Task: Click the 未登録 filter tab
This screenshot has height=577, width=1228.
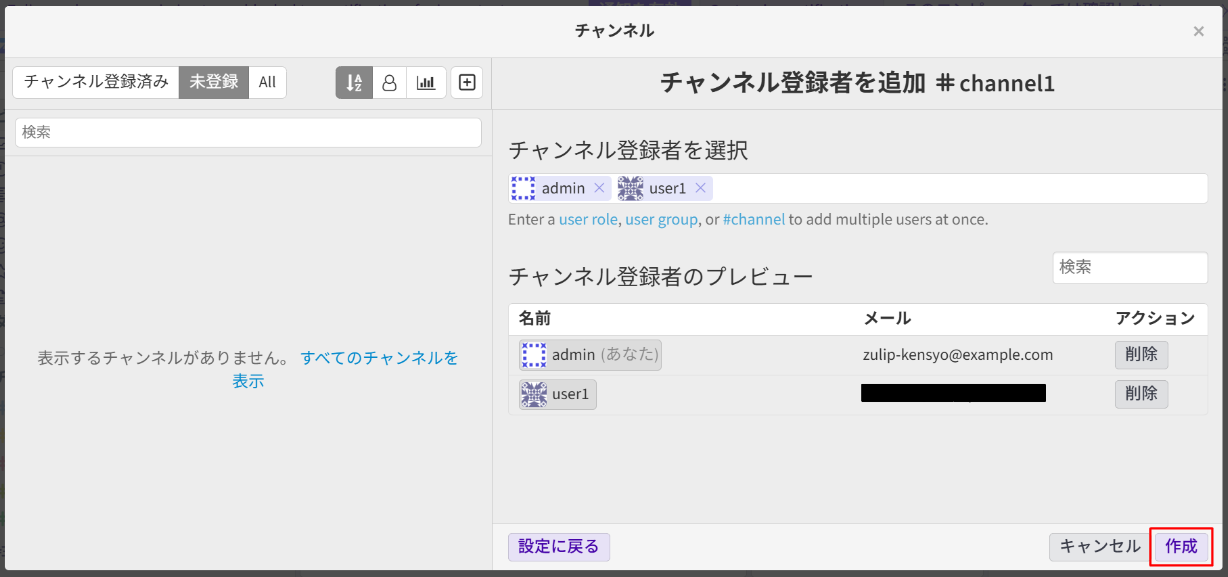Action: click(213, 82)
